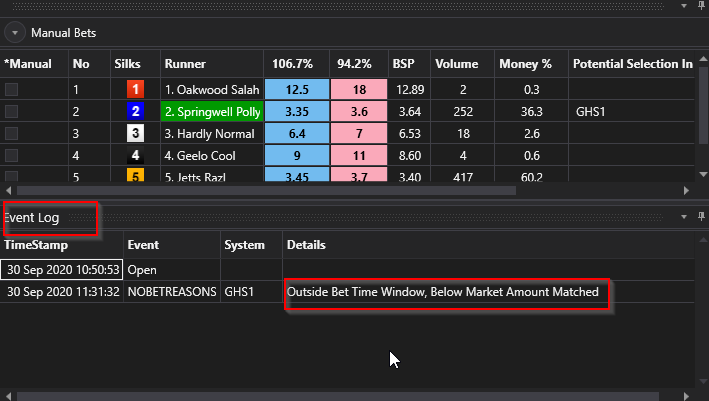Click Oakwood Salah silk number 1 icon
Viewport: 709px width, 401px height.
pyautogui.click(x=135, y=90)
